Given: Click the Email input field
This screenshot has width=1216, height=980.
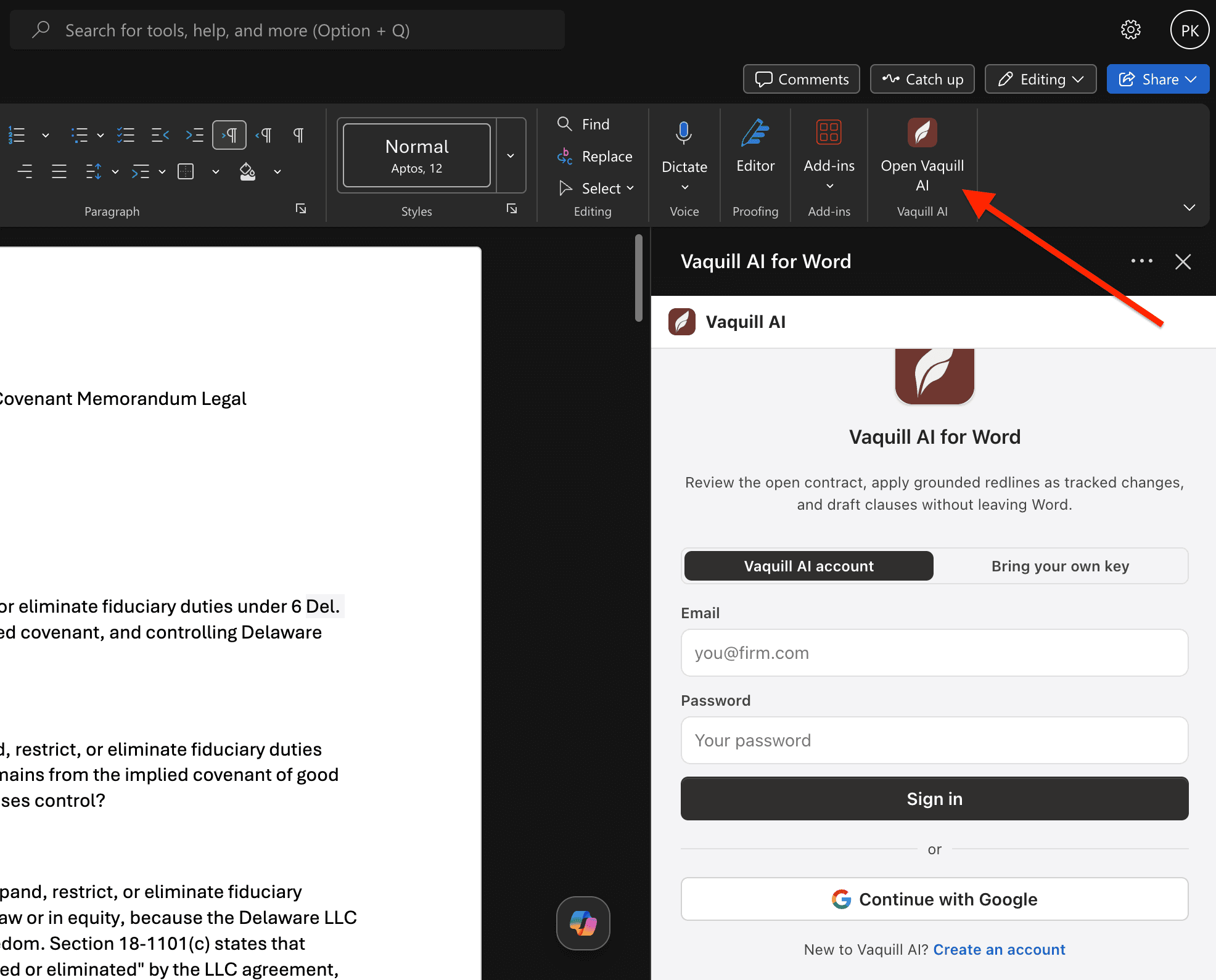Looking at the screenshot, I should tap(934, 653).
